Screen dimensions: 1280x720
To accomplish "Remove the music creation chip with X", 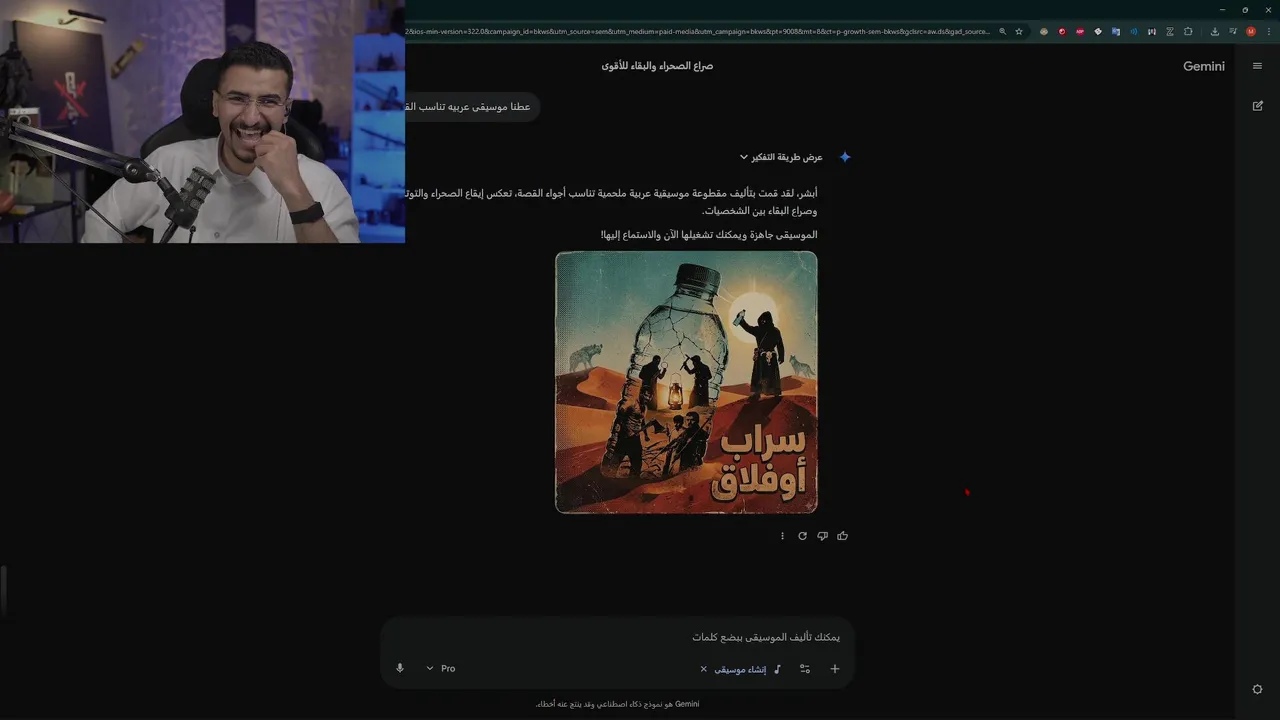I will pos(703,669).
